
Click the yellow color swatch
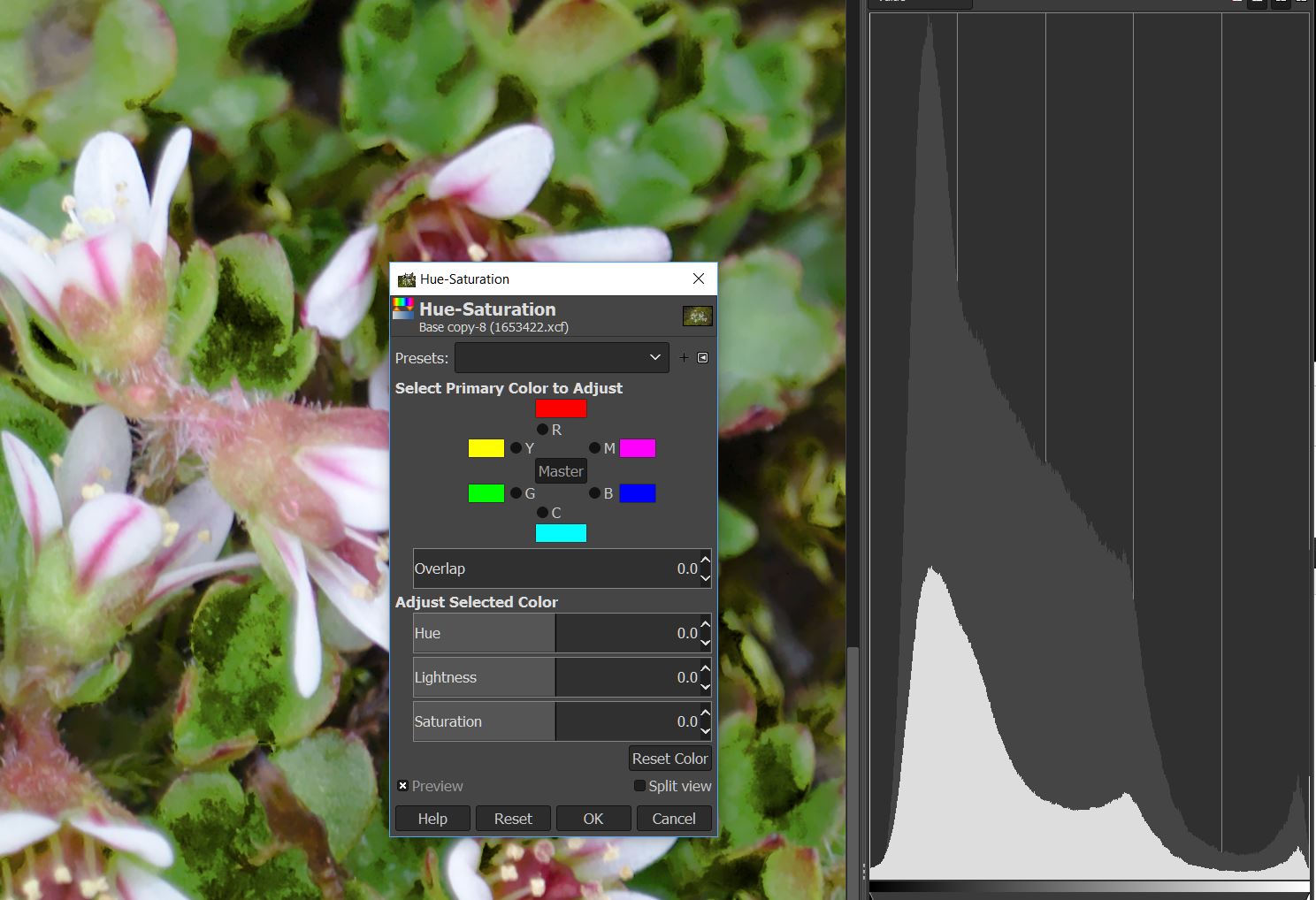coord(486,448)
